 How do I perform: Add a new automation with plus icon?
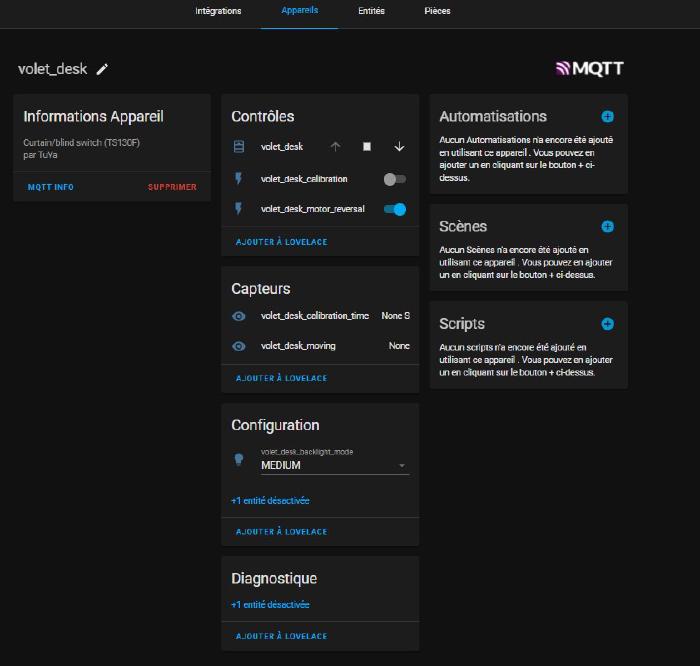click(607, 117)
